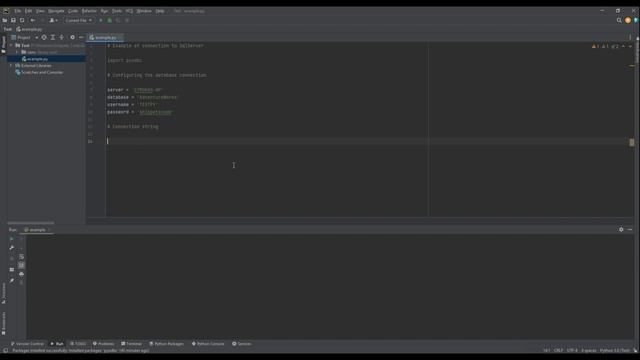The width and height of the screenshot is (640, 360).
Task: Click Expand All icon in Project panel
Action: tap(53, 38)
